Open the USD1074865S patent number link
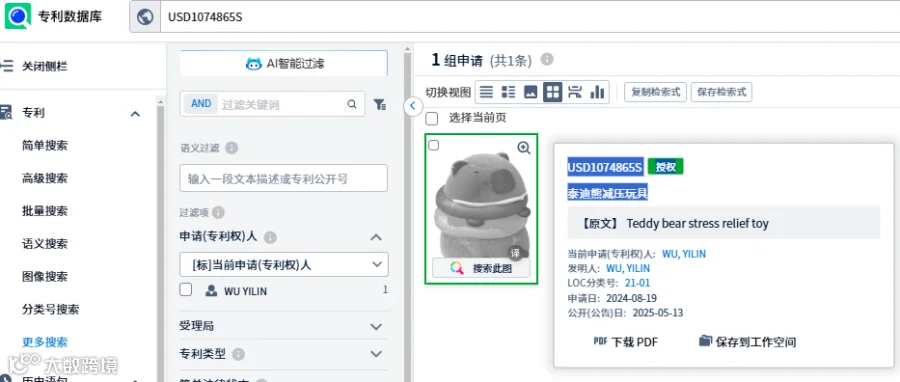This screenshot has width=900, height=382. coord(605,167)
